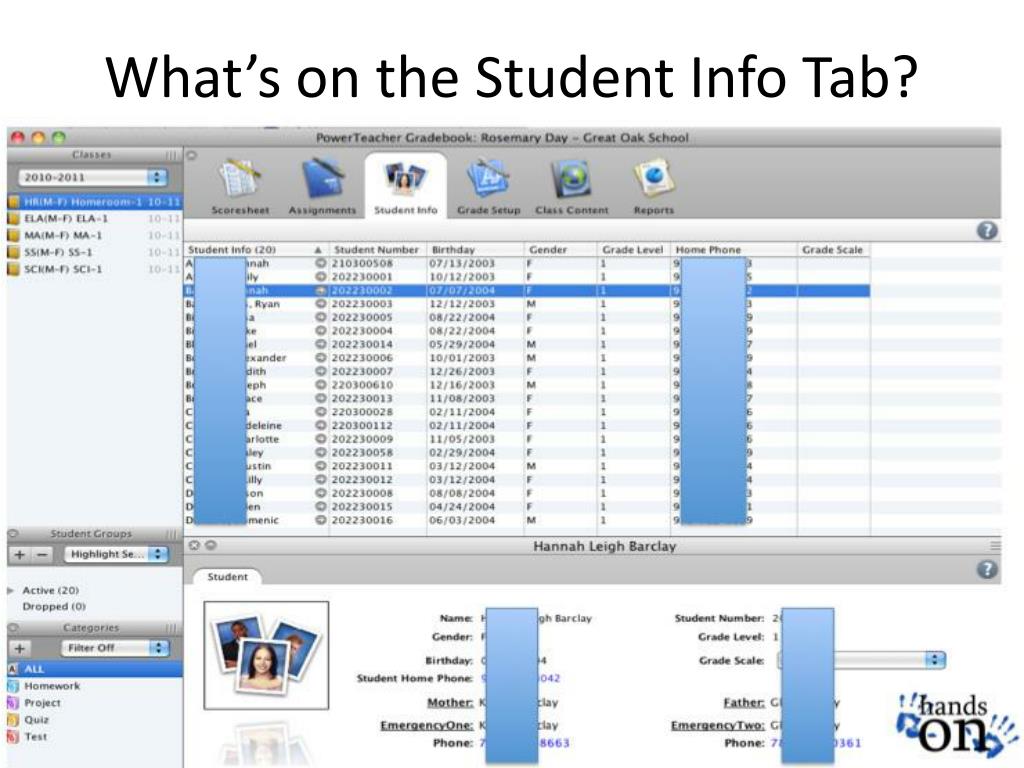
Task: Click arrow icon next to student number 202230003
Action: (321, 304)
